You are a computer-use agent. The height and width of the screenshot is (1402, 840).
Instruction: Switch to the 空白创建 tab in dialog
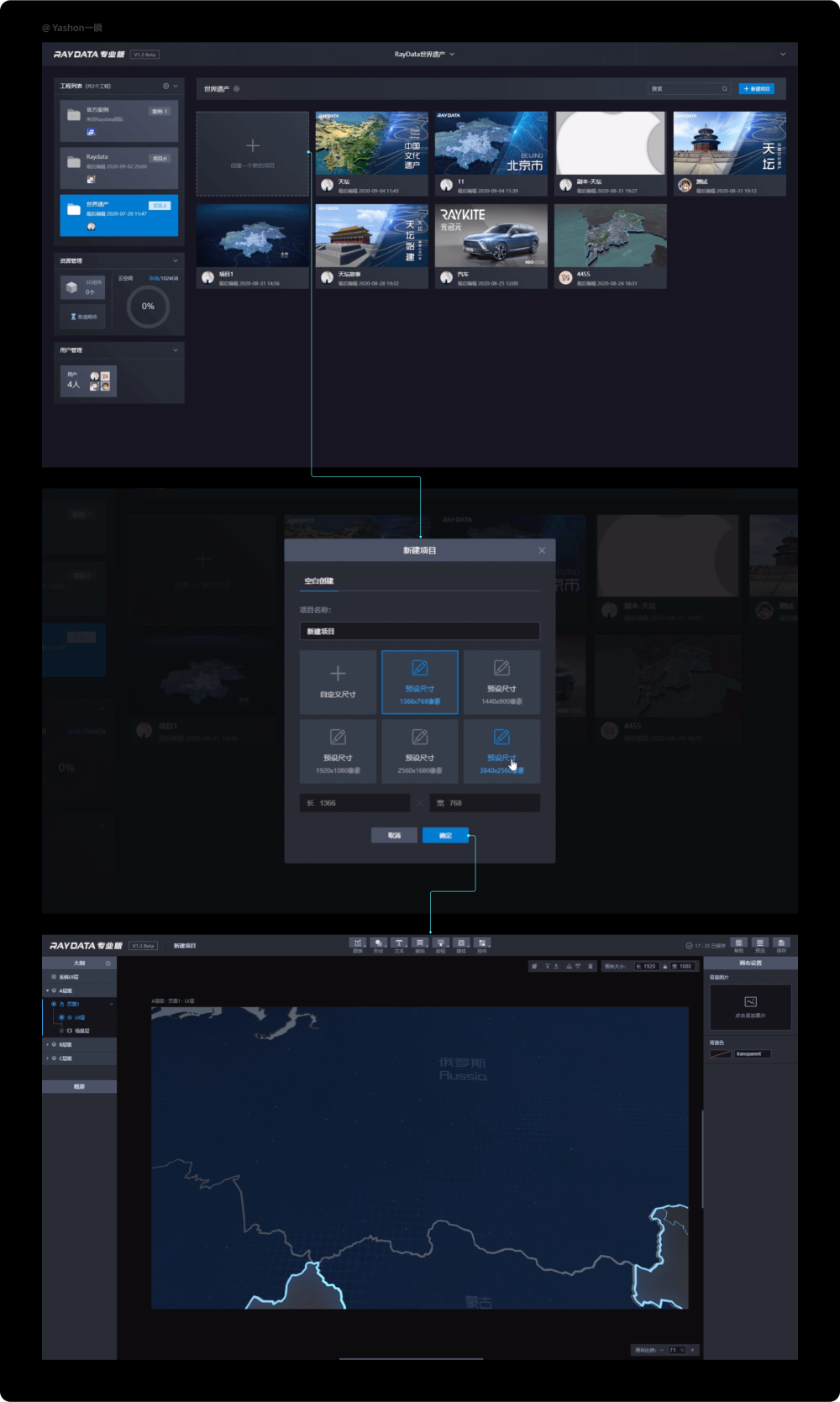[x=319, y=581]
